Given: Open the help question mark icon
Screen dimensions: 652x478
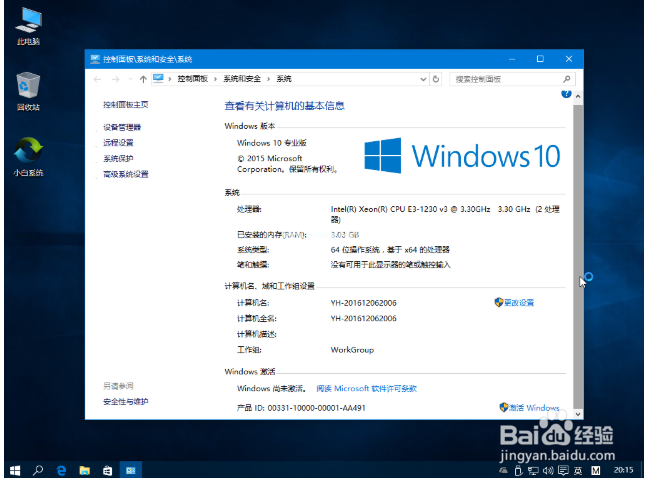Looking at the screenshot, I should coord(566,94).
